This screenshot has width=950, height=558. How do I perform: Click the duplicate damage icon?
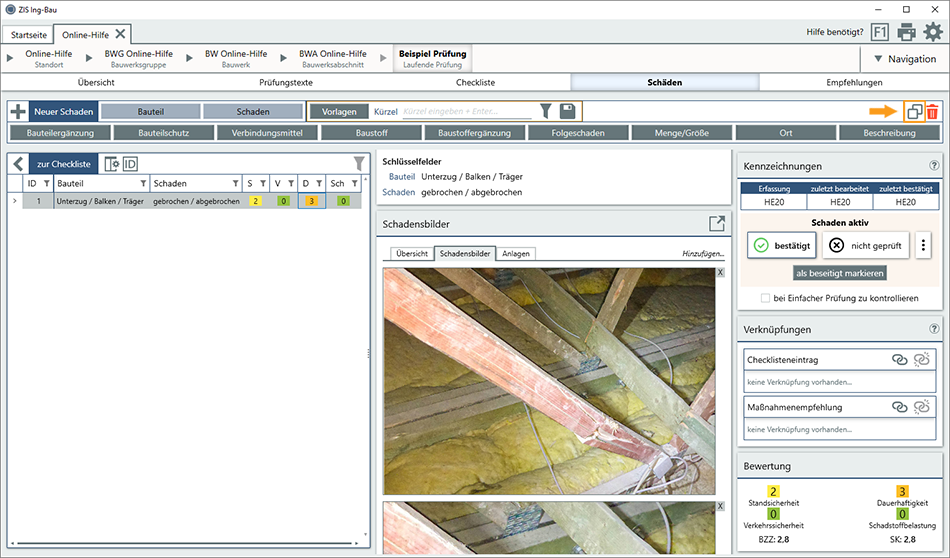tap(914, 111)
